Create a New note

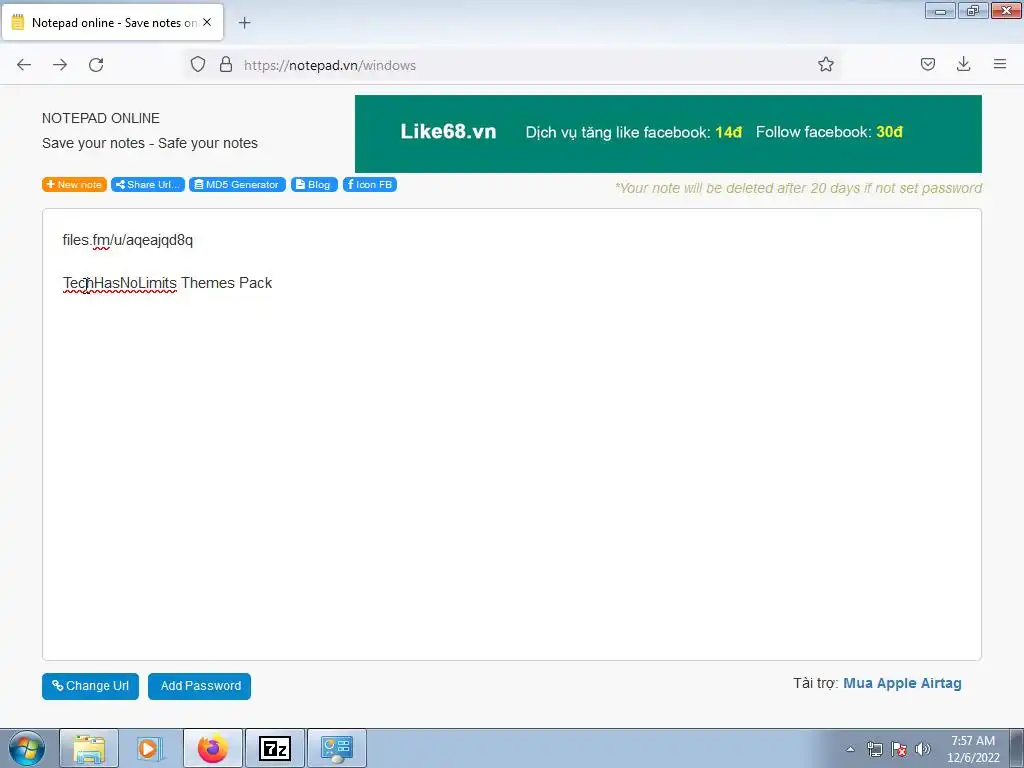click(74, 185)
